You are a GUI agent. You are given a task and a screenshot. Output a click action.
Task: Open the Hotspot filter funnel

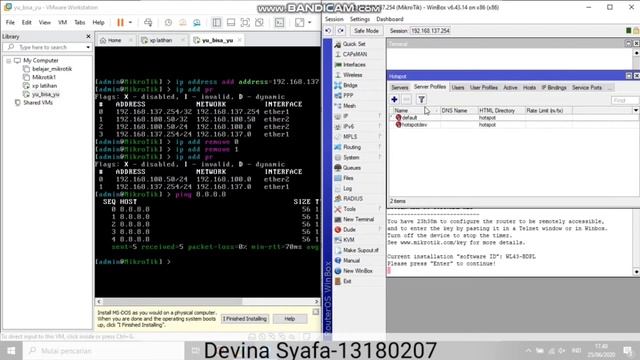coord(422,99)
